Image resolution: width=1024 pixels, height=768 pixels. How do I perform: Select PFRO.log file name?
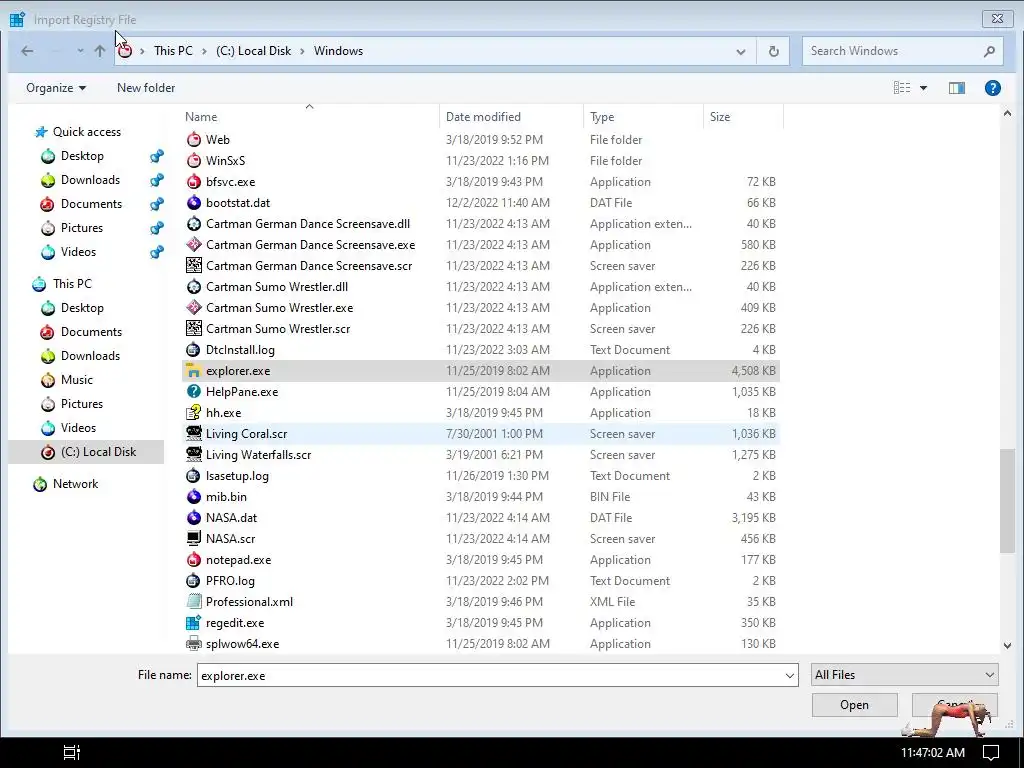click(230, 581)
